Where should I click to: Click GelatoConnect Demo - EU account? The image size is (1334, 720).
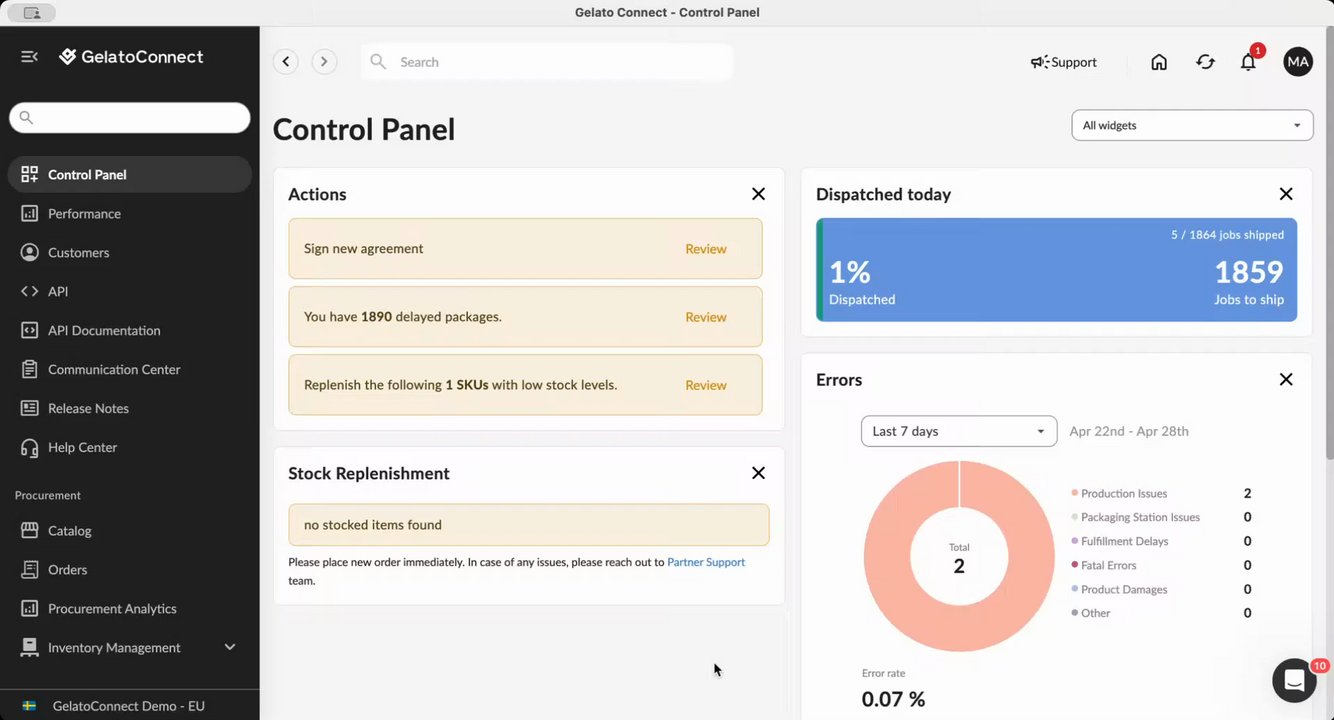(x=129, y=706)
